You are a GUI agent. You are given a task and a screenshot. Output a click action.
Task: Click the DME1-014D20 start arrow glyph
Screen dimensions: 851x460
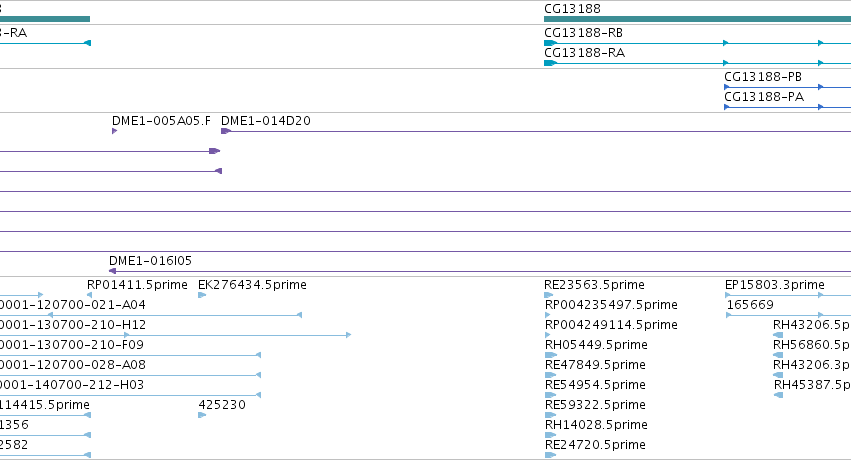226,131
